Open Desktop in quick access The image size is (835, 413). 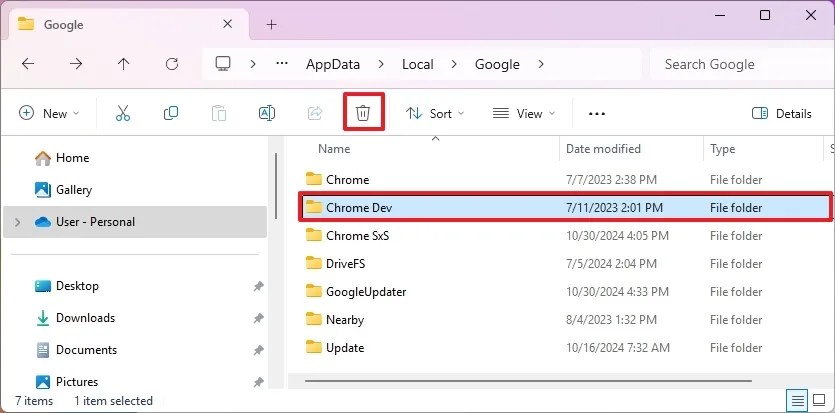point(67,286)
